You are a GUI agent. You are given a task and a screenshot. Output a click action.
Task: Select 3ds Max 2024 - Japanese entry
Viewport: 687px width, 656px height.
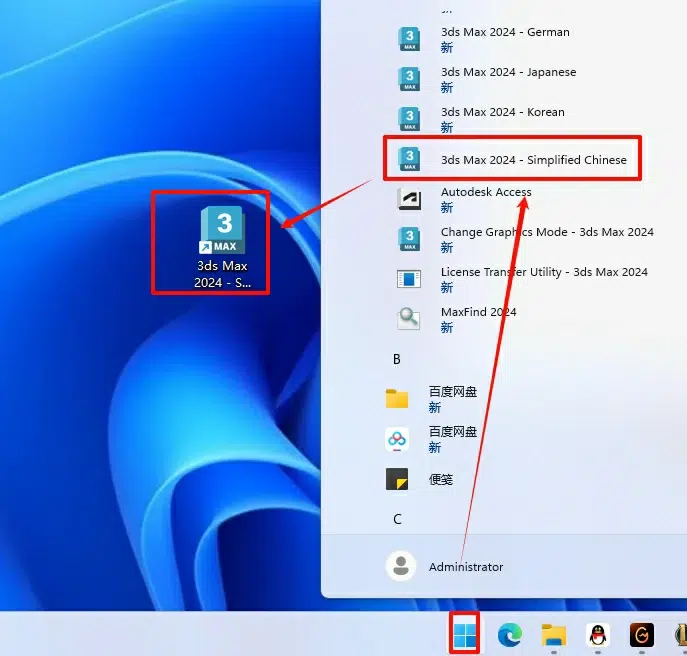(x=508, y=79)
